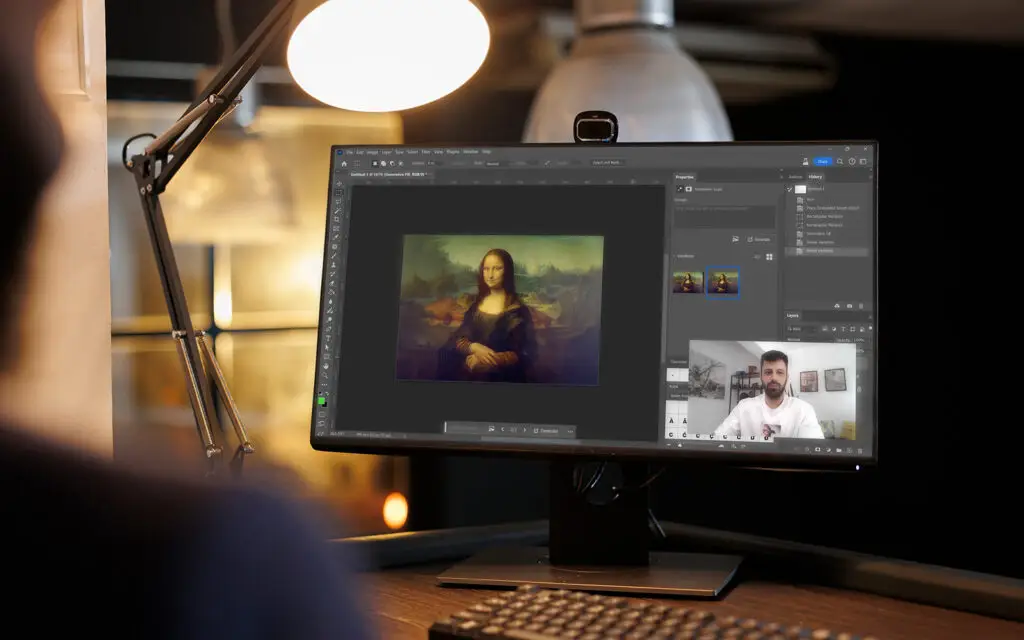
Task: Select the Clone Stamp tool
Action: [x=334, y=264]
